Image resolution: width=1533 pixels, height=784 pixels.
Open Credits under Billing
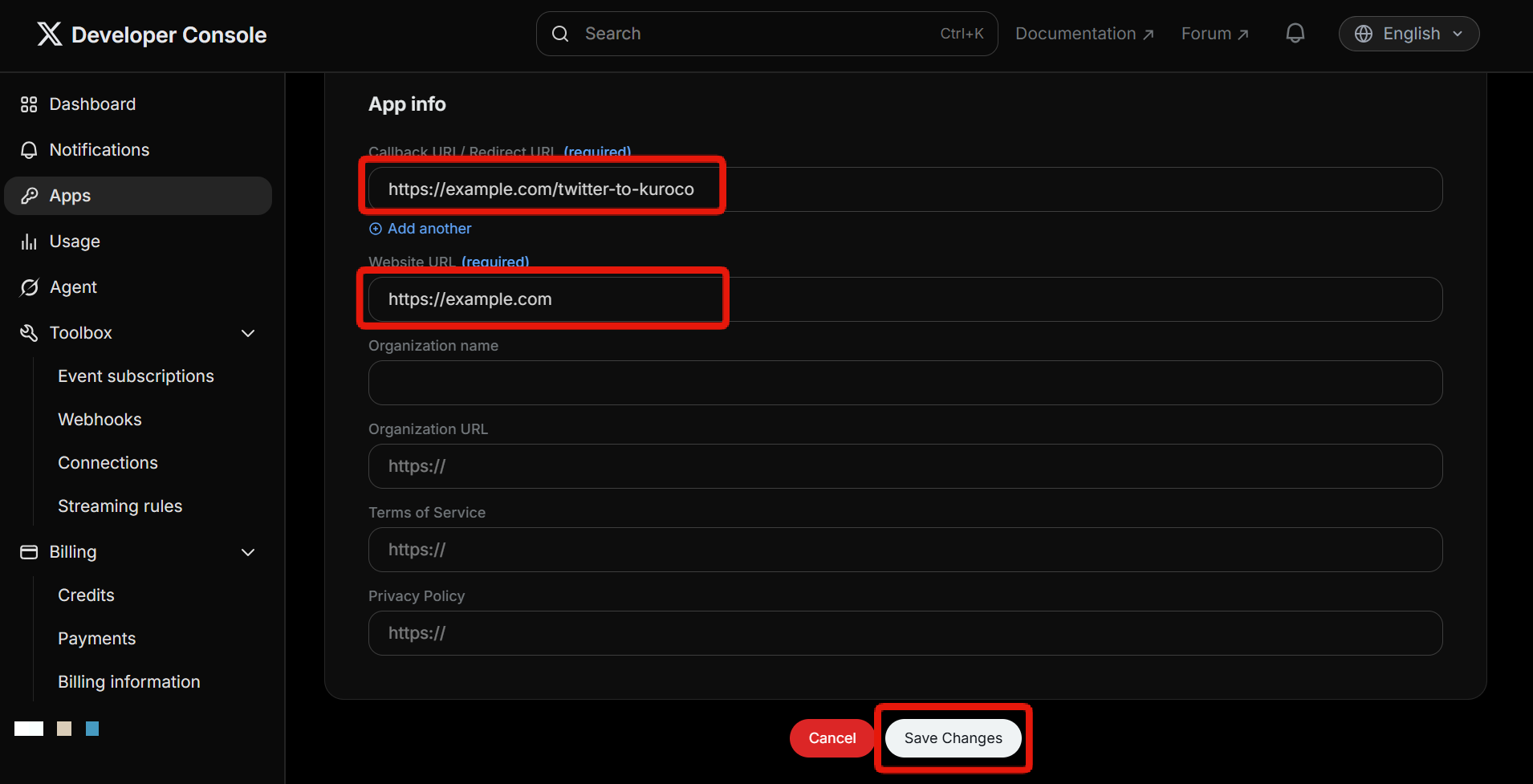point(86,595)
